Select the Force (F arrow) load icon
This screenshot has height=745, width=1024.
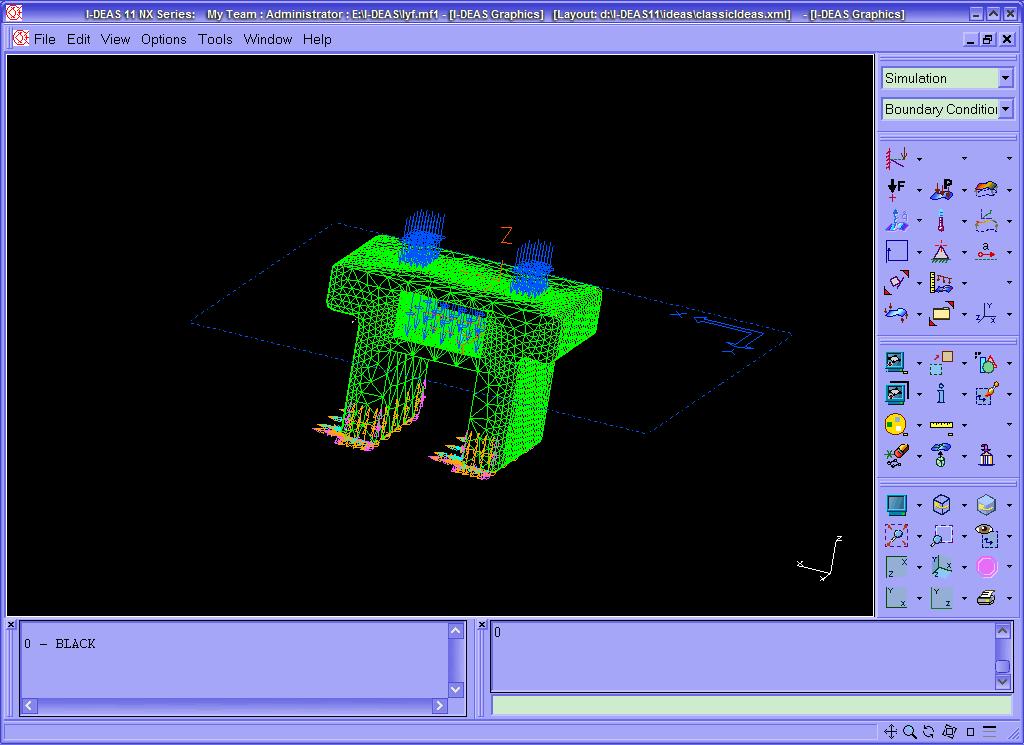point(896,189)
